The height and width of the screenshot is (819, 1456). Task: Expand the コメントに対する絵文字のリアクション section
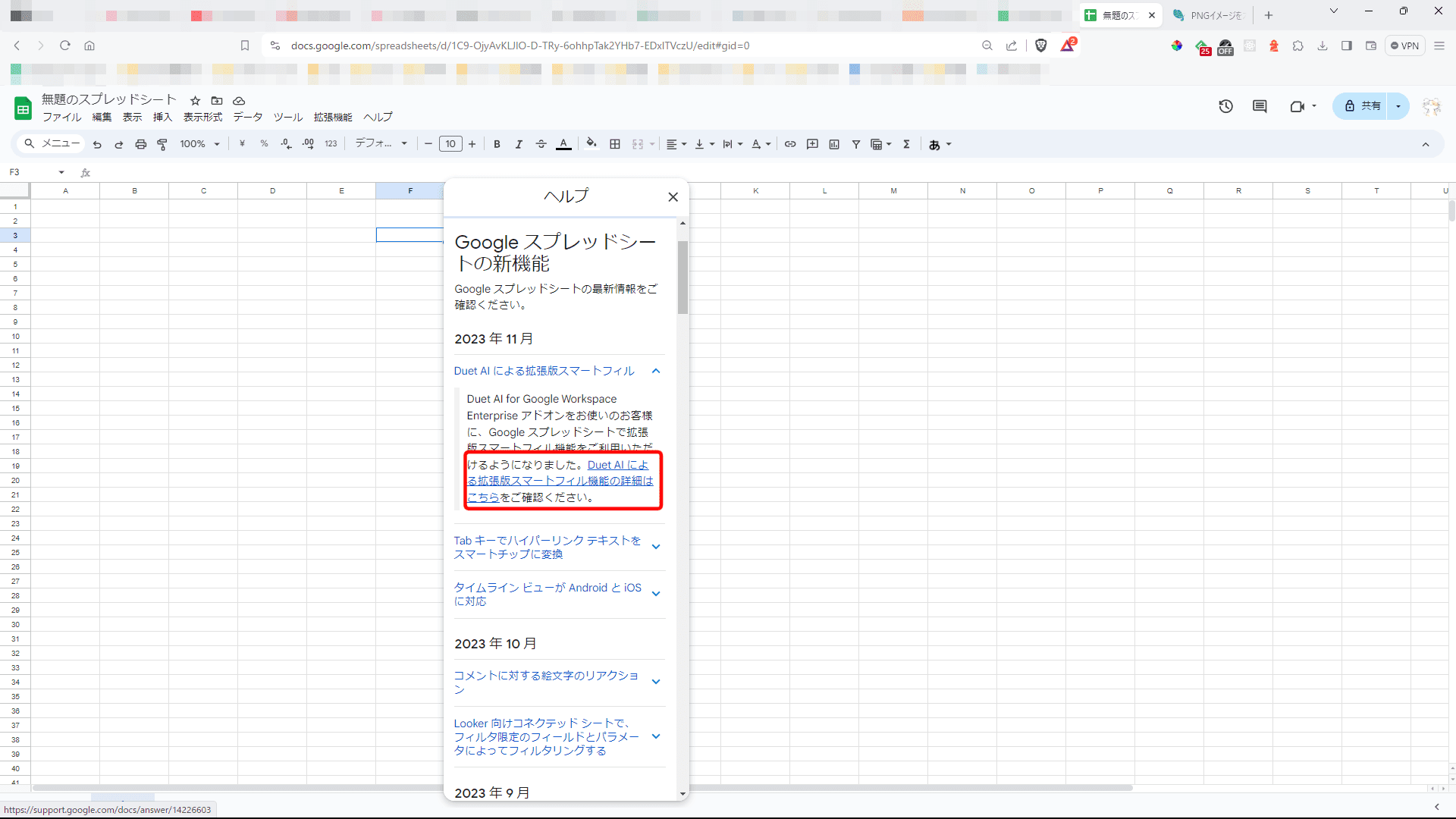pos(656,682)
